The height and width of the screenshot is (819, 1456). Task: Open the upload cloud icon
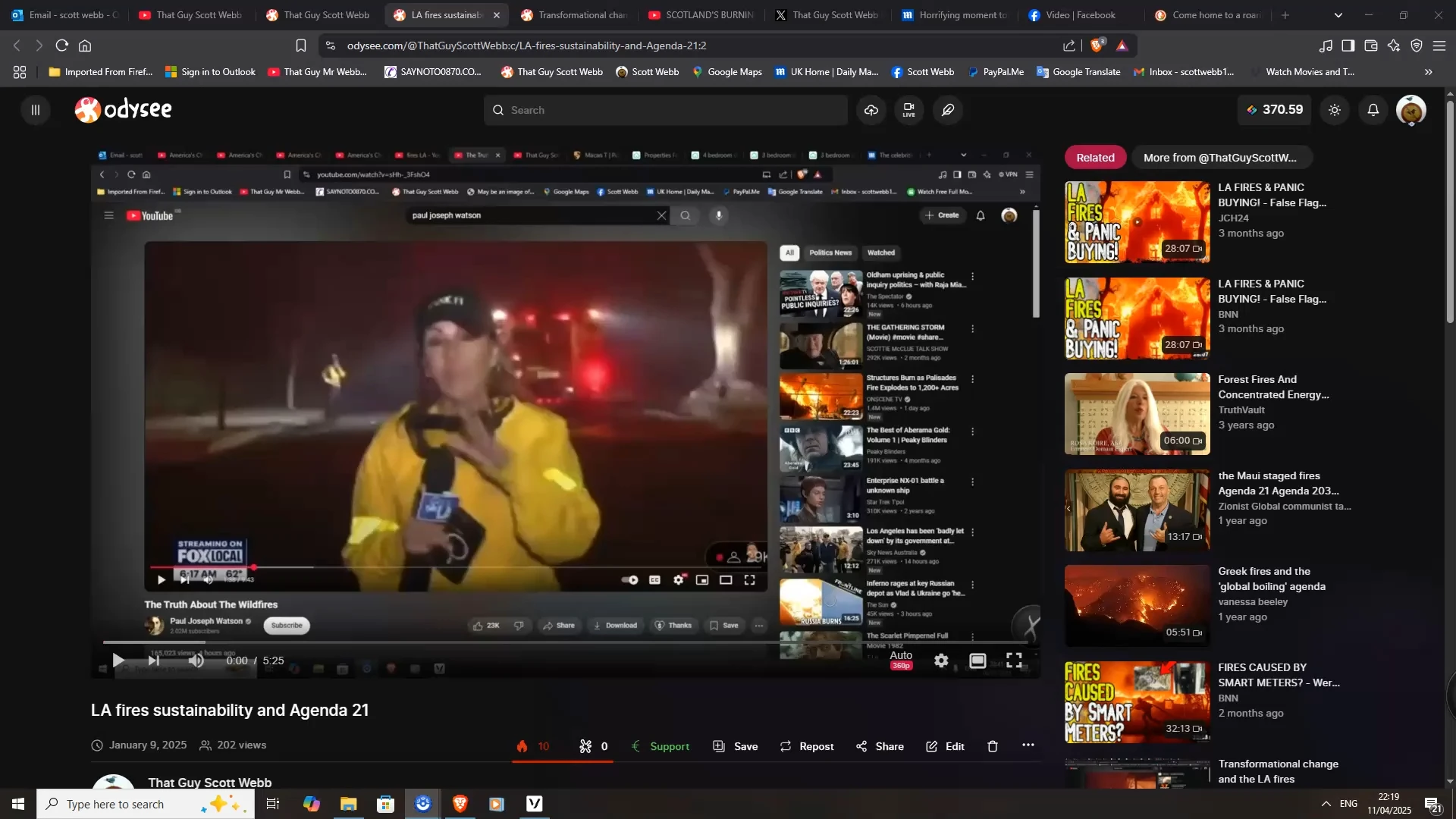(x=871, y=110)
